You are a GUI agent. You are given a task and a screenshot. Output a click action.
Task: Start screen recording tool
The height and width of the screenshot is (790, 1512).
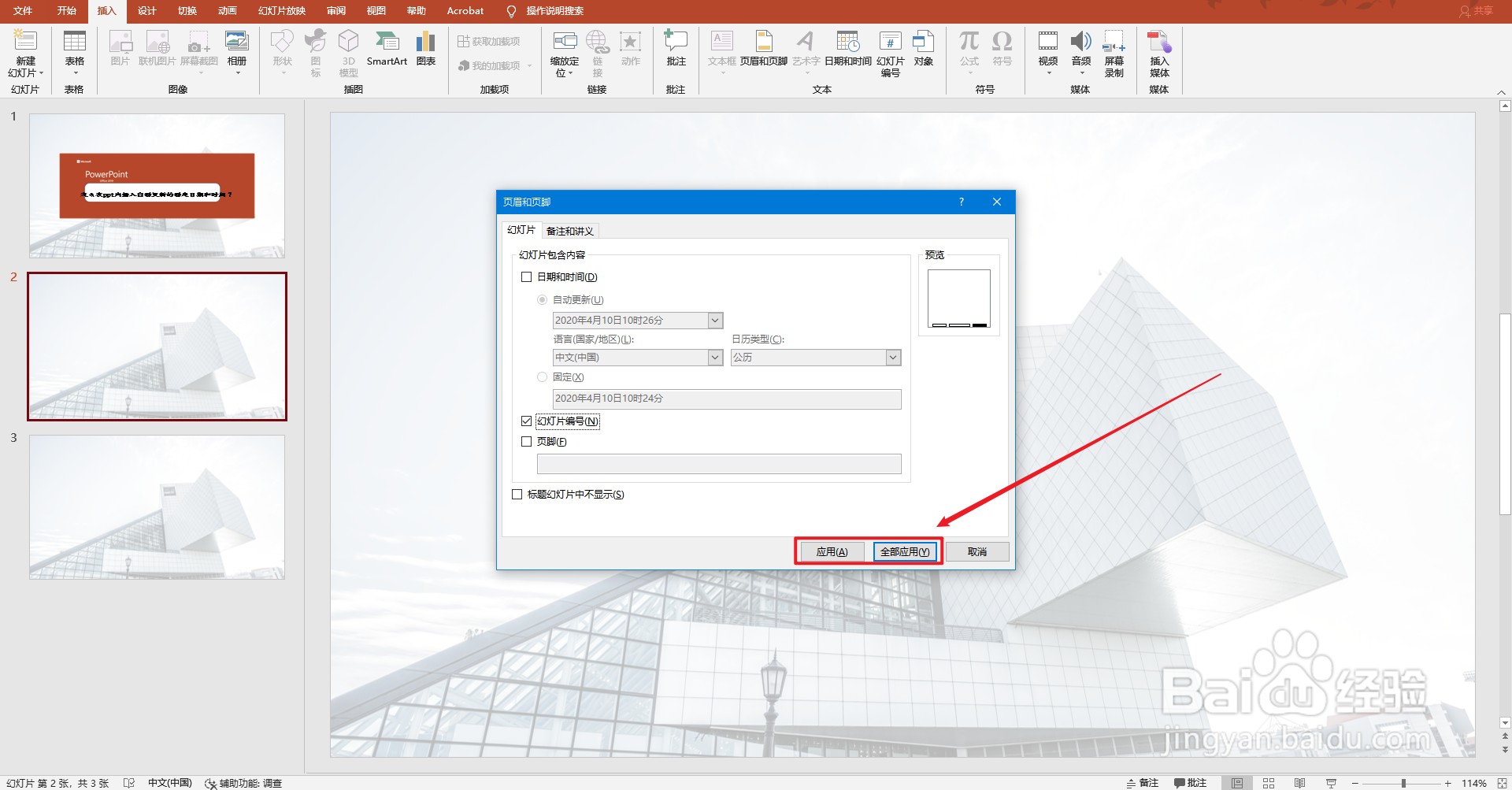click(x=1114, y=54)
